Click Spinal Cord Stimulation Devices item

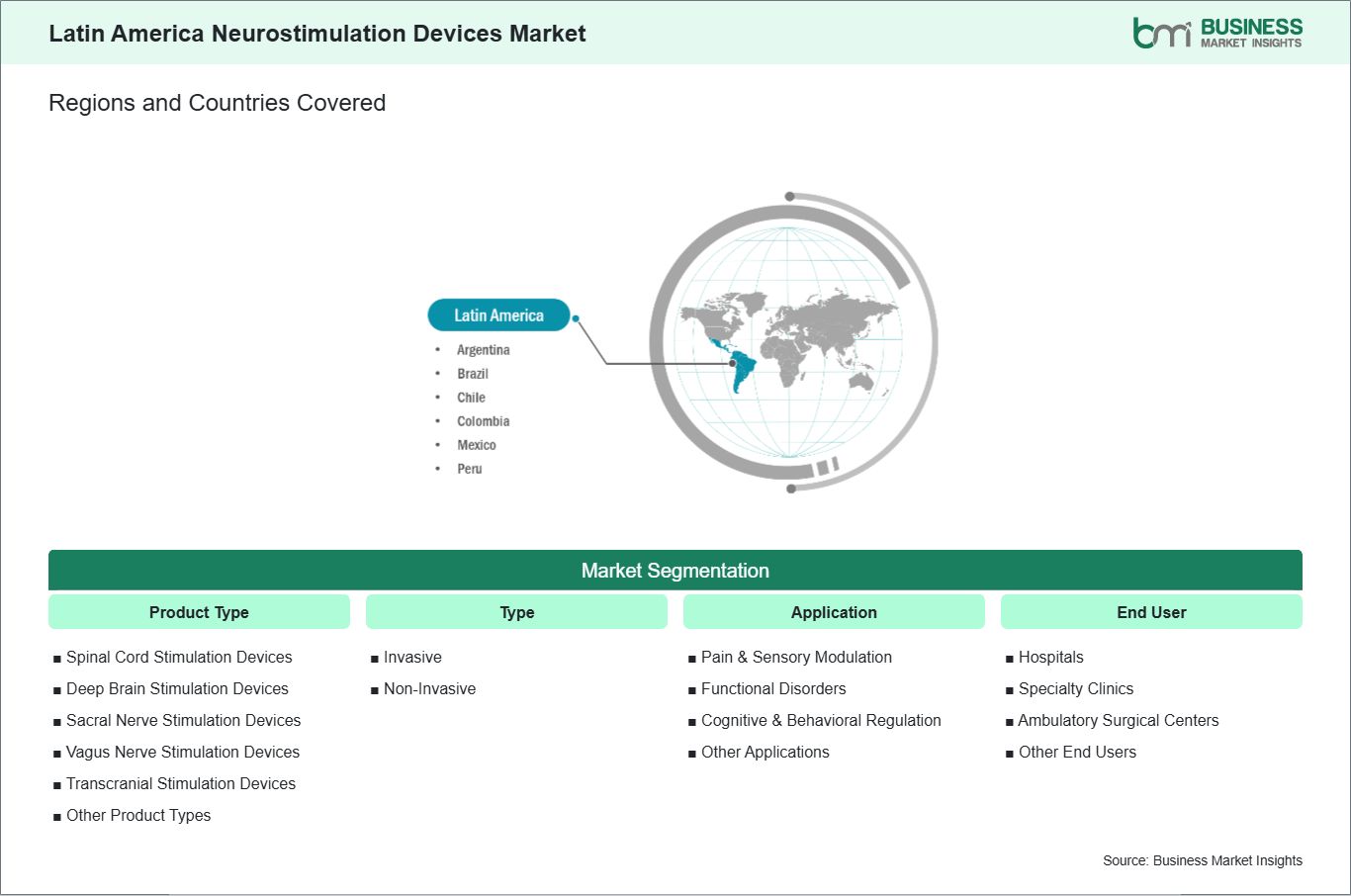coord(179,657)
